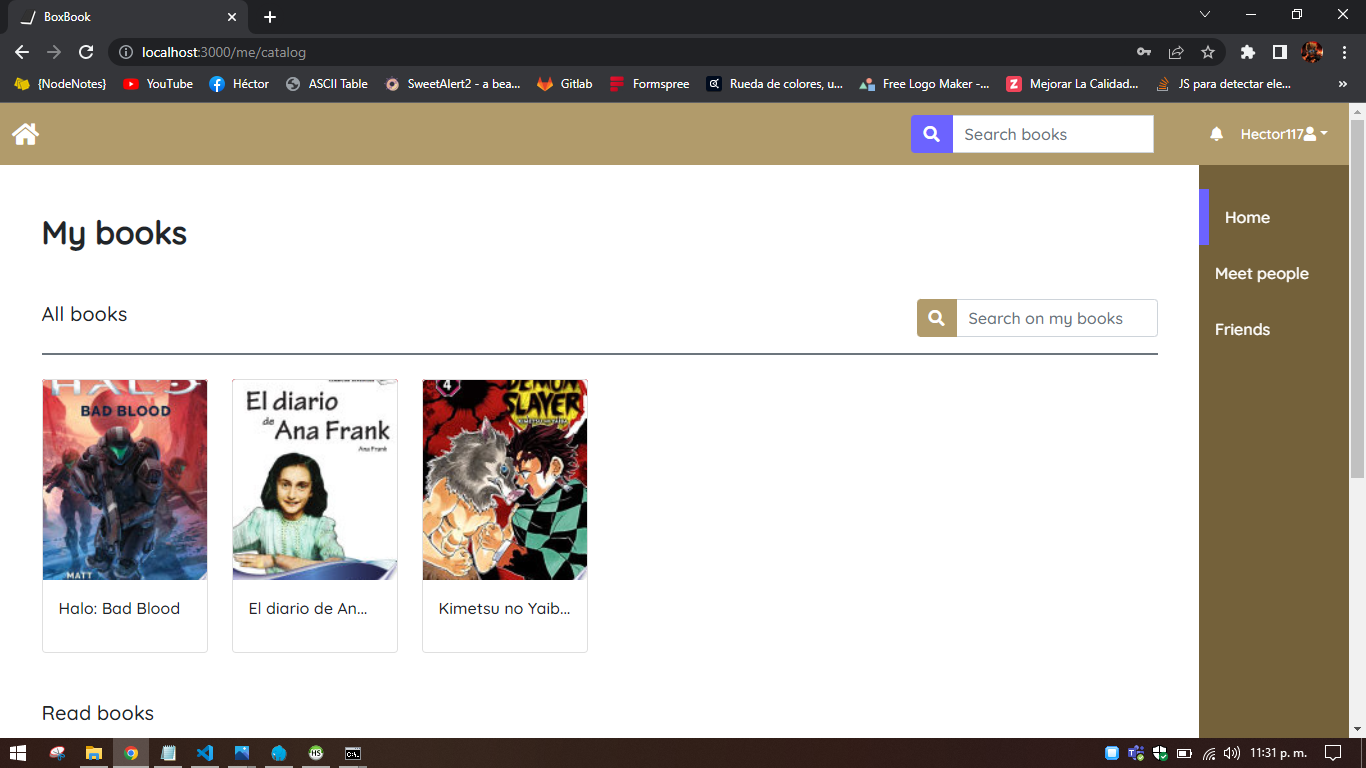Image resolution: width=1366 pixels, height=768 pixels.
Task: Click the share this page icon
Action: point(1176,52)
